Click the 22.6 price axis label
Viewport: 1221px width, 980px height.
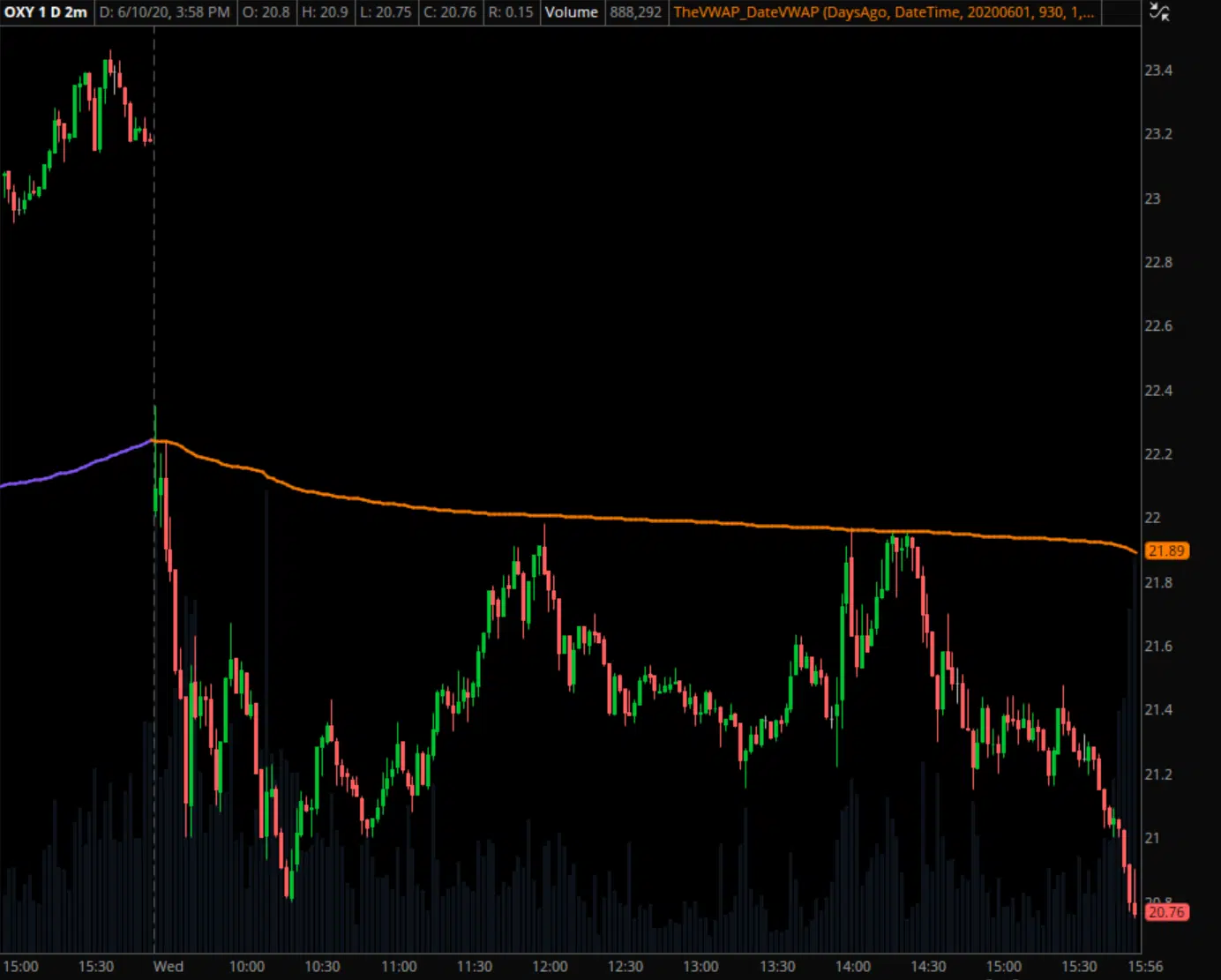[x=1158, y=326]
